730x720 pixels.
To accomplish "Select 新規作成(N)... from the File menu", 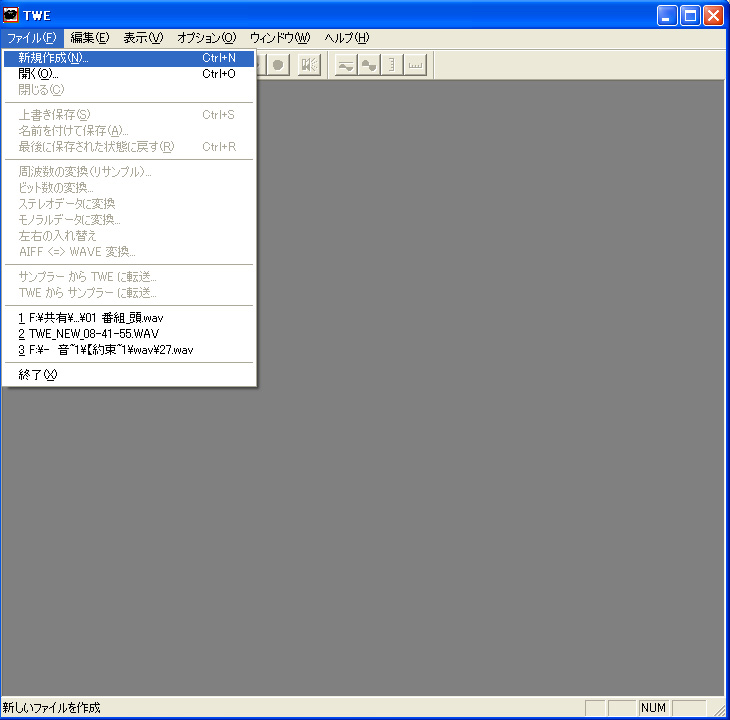I will click(129, 58).
